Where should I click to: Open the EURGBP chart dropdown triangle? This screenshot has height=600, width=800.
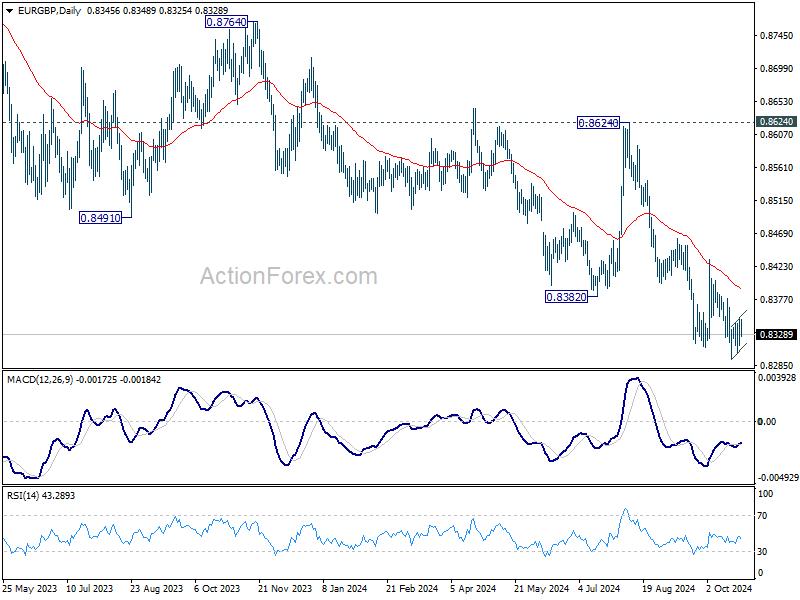pyautogui.click(x=9, y=11)
